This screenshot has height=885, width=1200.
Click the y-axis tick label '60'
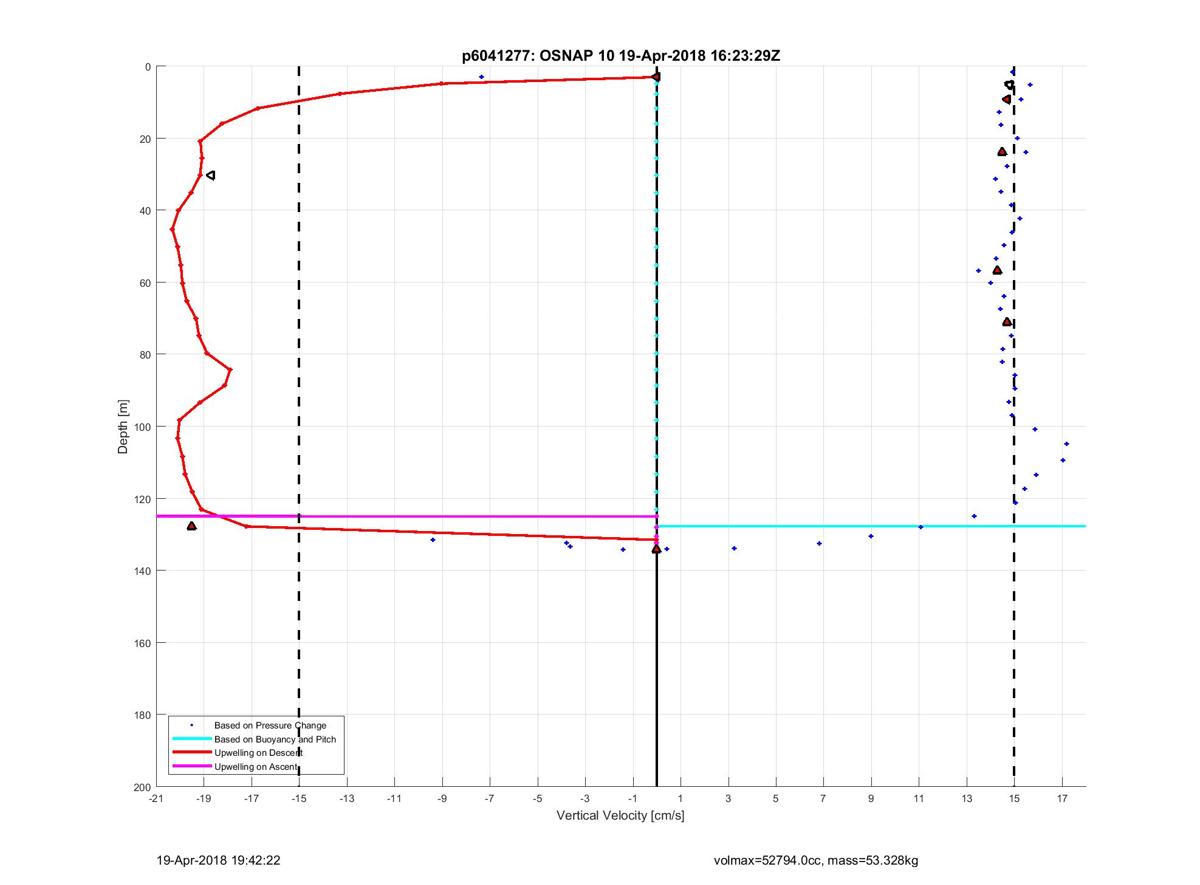(x=144, y=283)
